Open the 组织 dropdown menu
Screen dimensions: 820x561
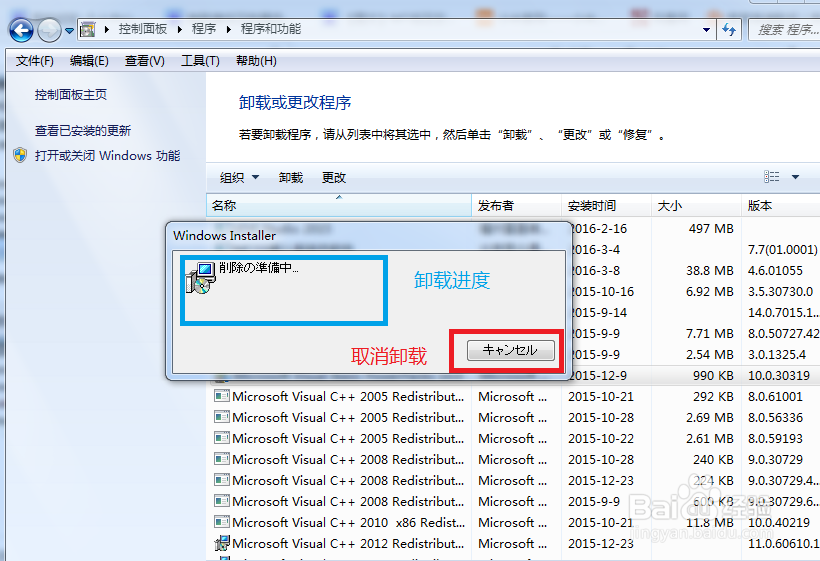point(239,178)
